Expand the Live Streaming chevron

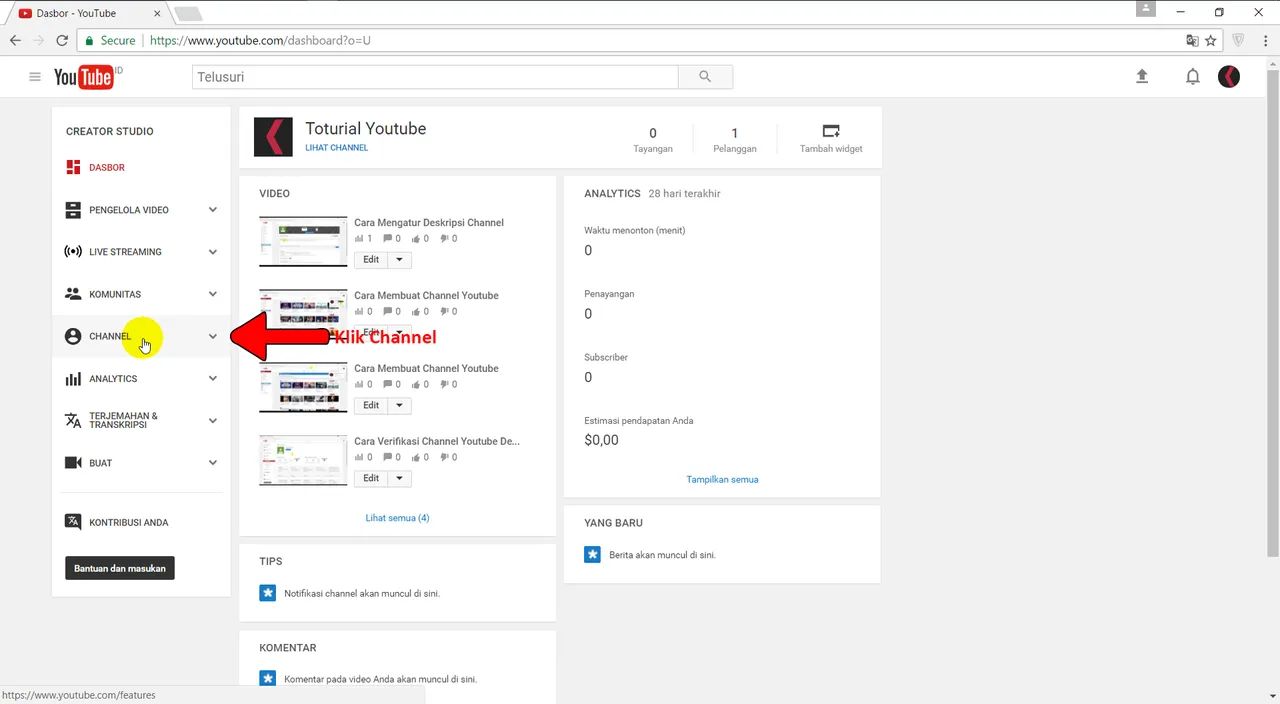coord(212,252)
